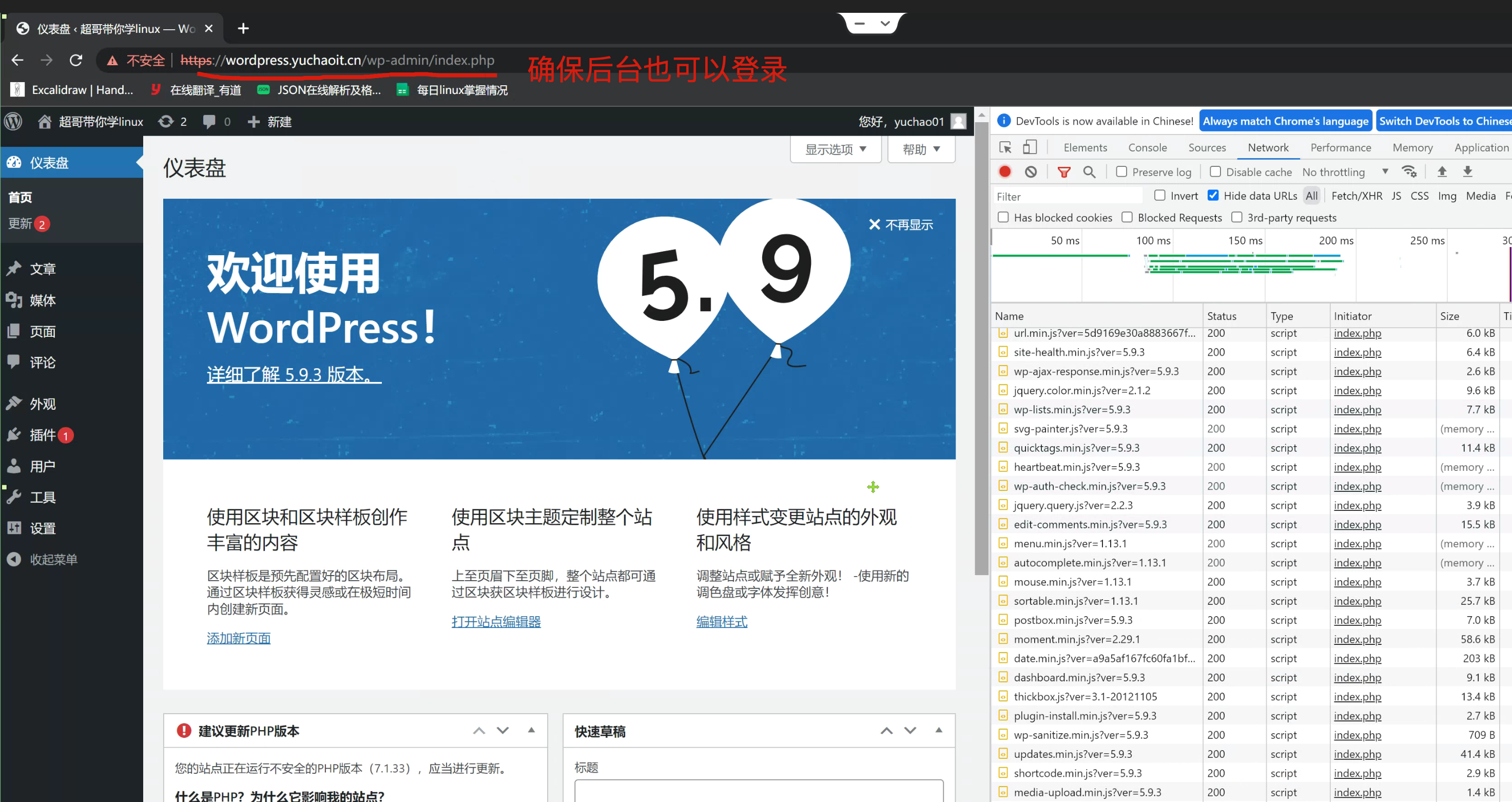Toggle the device toolbar icon
The height and width of the screenshot is (802, 1512).
pyautogui.click(x=1030, y=147)
